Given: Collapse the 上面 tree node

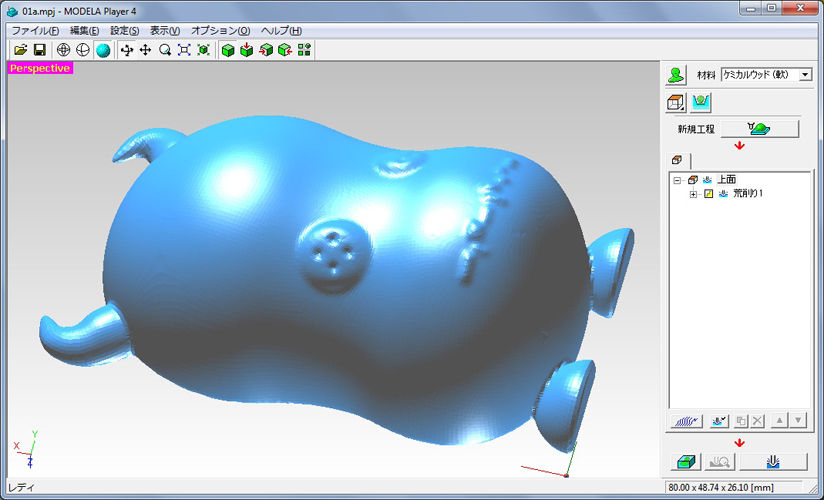Looking at the screenshot, I should click(x=677, y=180).
